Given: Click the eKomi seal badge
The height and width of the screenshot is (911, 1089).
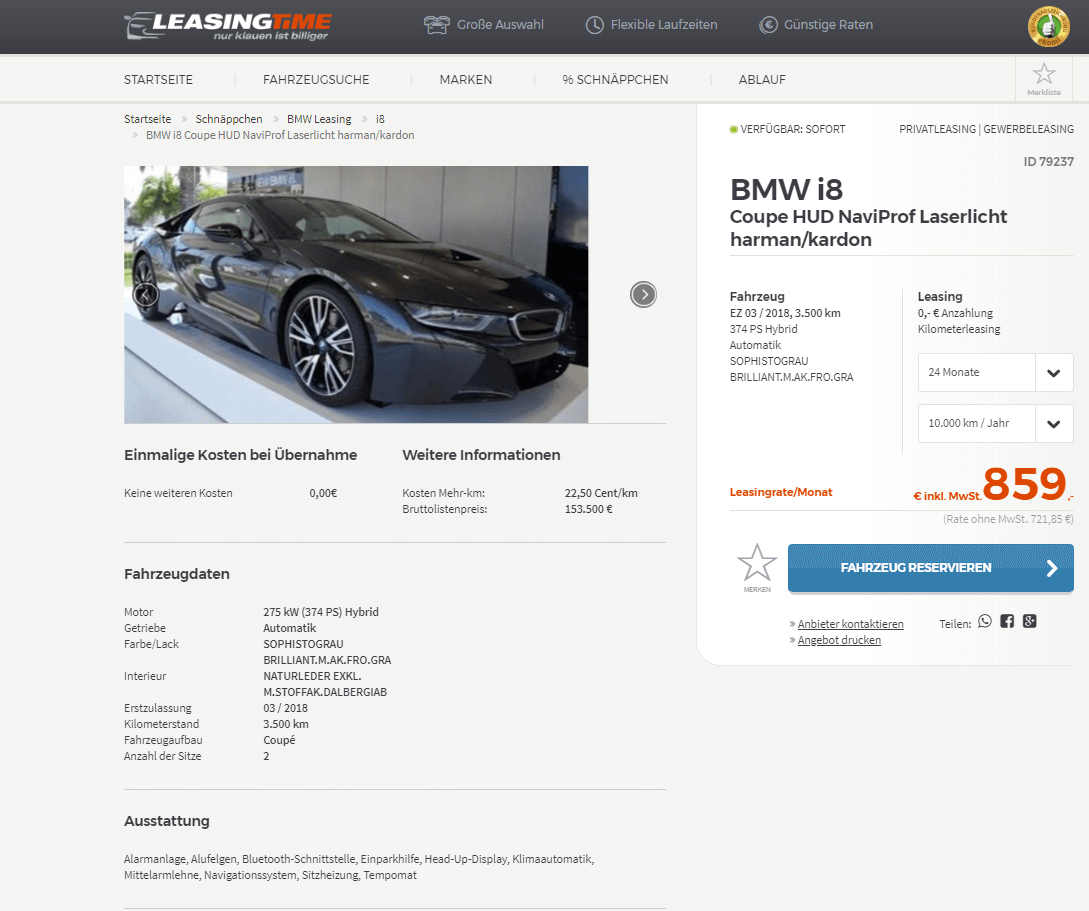Looking at the screenshot, I should click(x=1048, y=27).
